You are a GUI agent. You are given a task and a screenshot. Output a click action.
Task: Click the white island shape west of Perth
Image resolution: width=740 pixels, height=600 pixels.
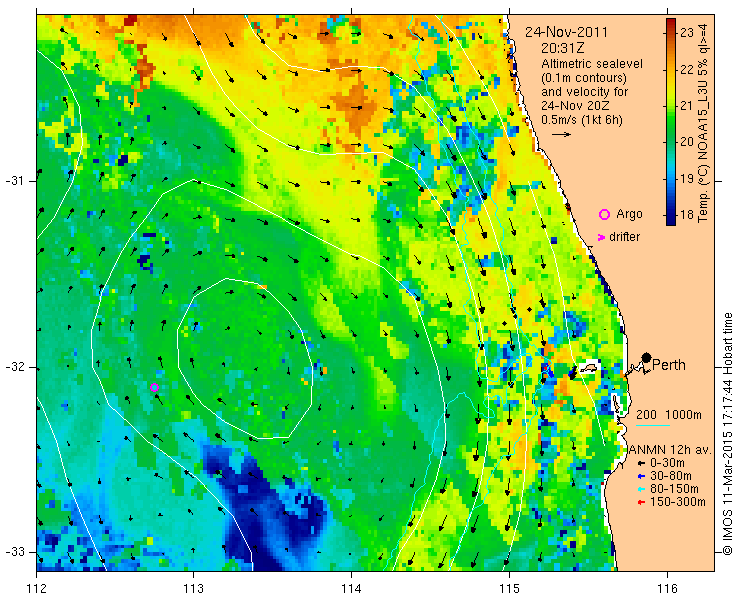[589, 367]
